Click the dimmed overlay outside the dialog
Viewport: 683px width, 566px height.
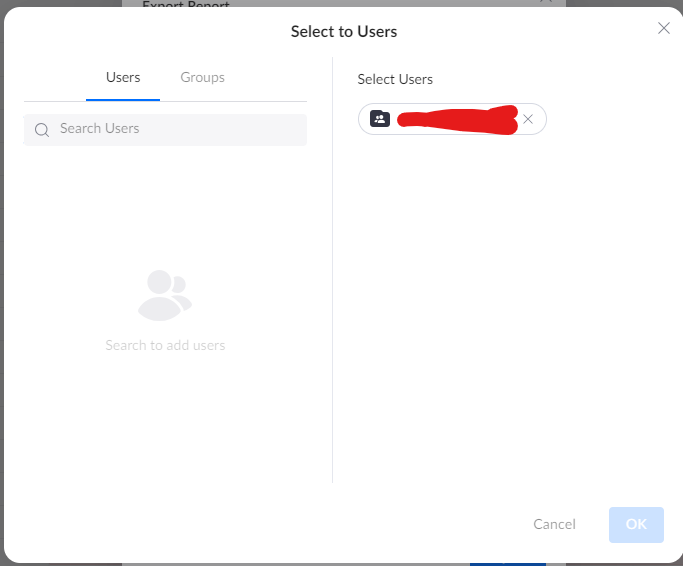pyautogui.click(x=60, y=563)
